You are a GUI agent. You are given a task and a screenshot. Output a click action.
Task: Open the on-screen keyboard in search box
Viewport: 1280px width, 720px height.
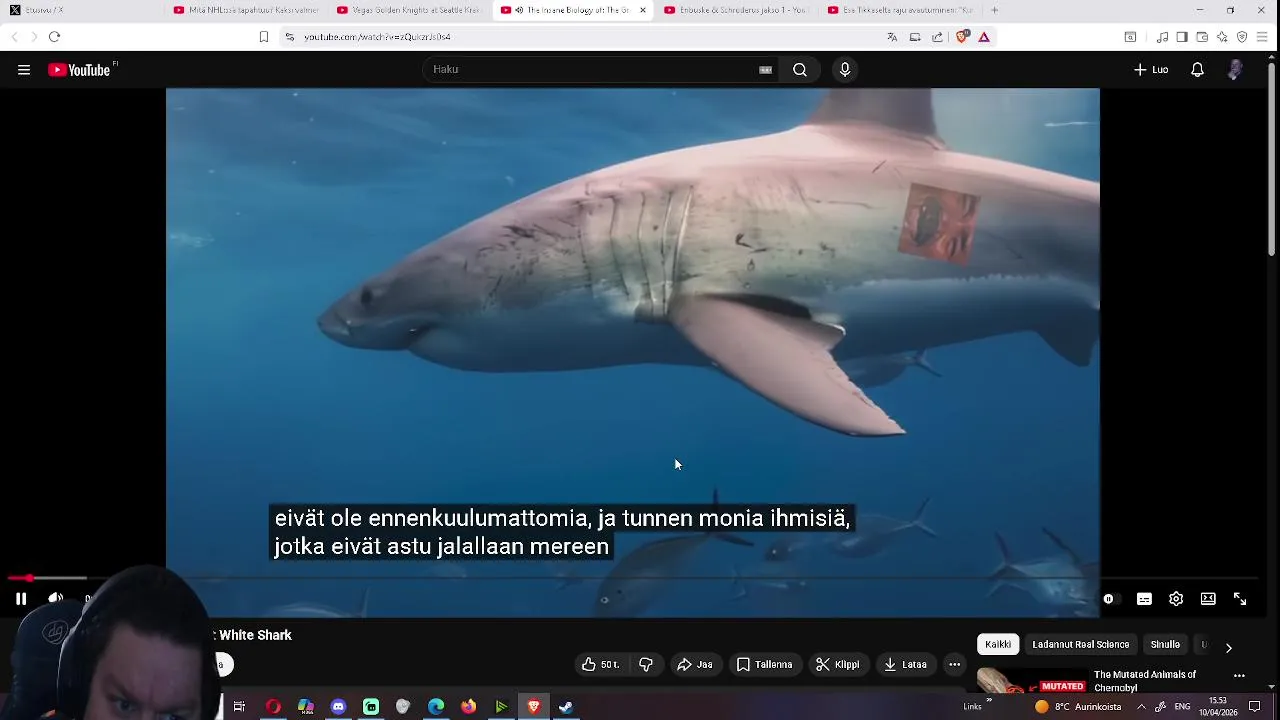[765, 70]
